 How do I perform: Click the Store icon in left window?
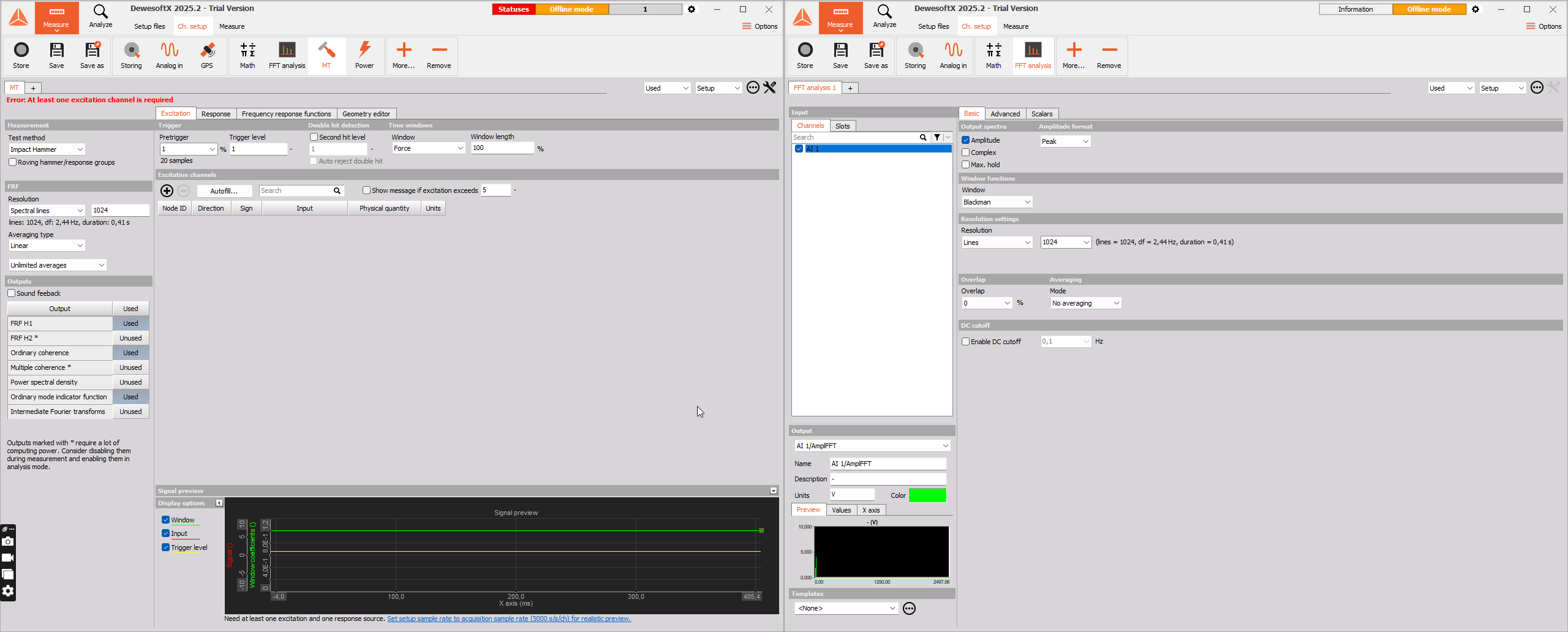pos(21,56)
